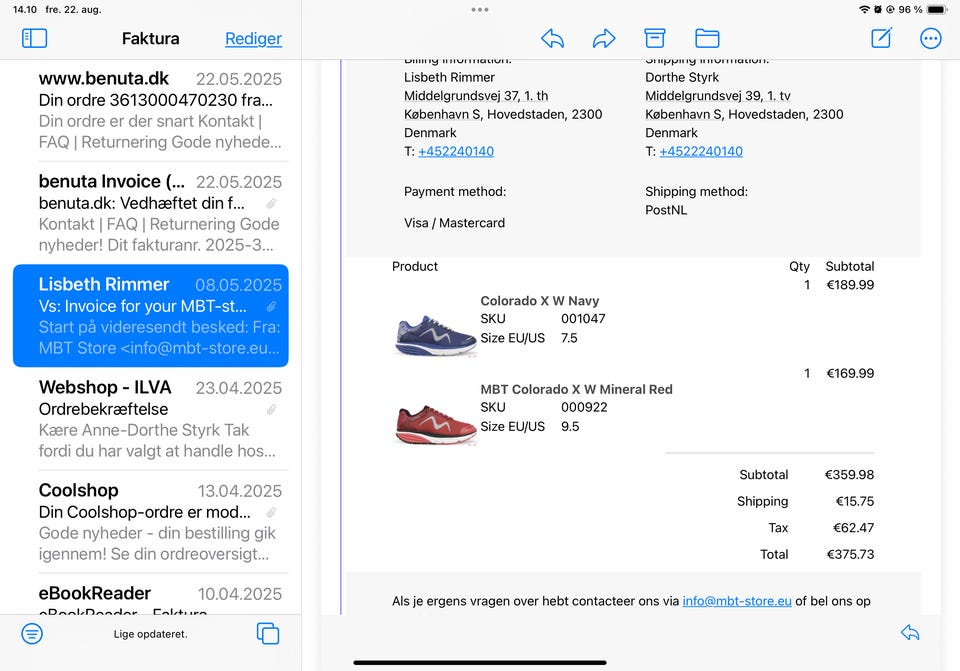Tap attachment paperclip on Webshop - ILVA email

tap(271, 409)
